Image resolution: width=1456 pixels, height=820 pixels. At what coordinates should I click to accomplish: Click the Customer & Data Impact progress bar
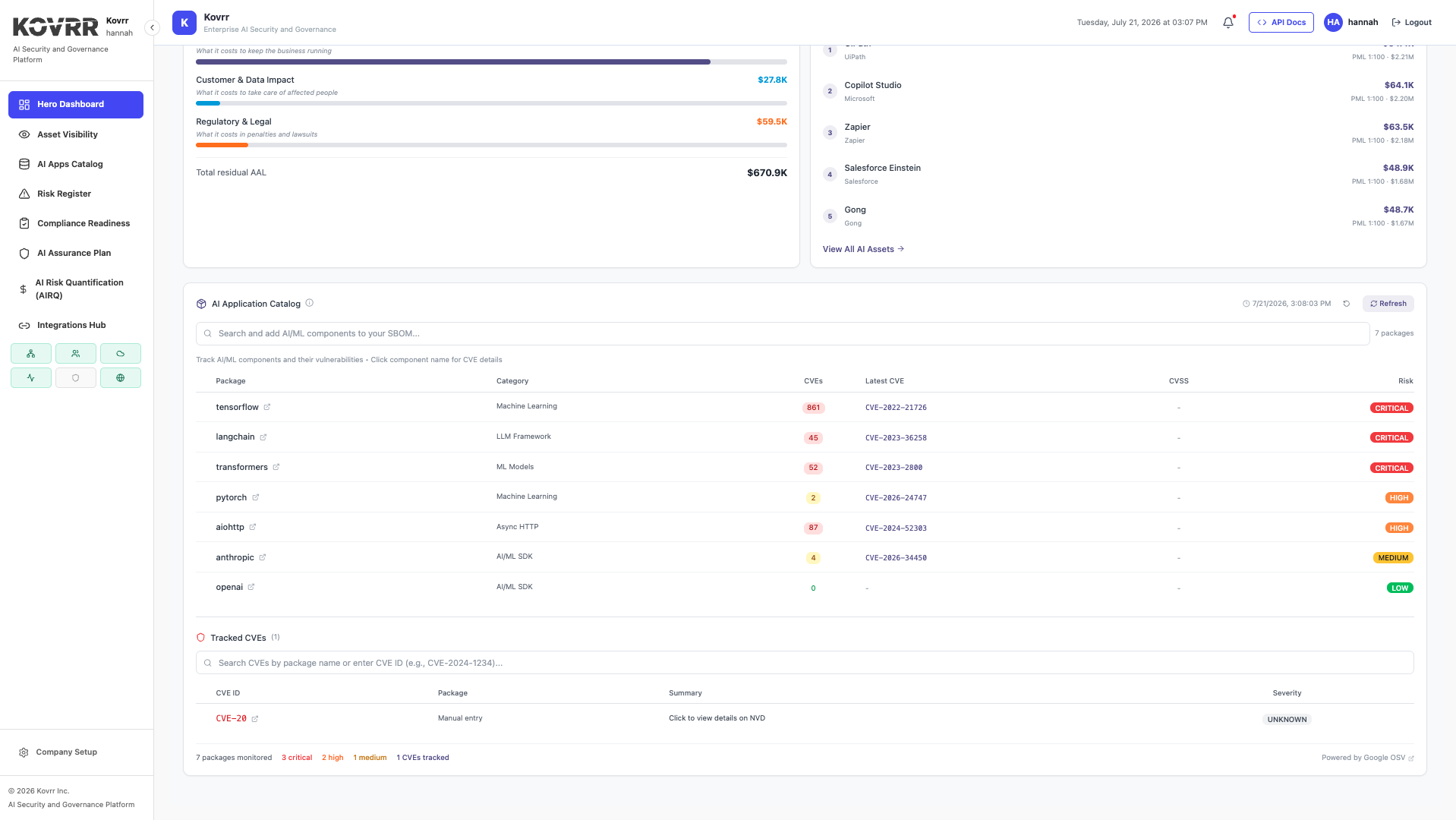pos(491,103)
